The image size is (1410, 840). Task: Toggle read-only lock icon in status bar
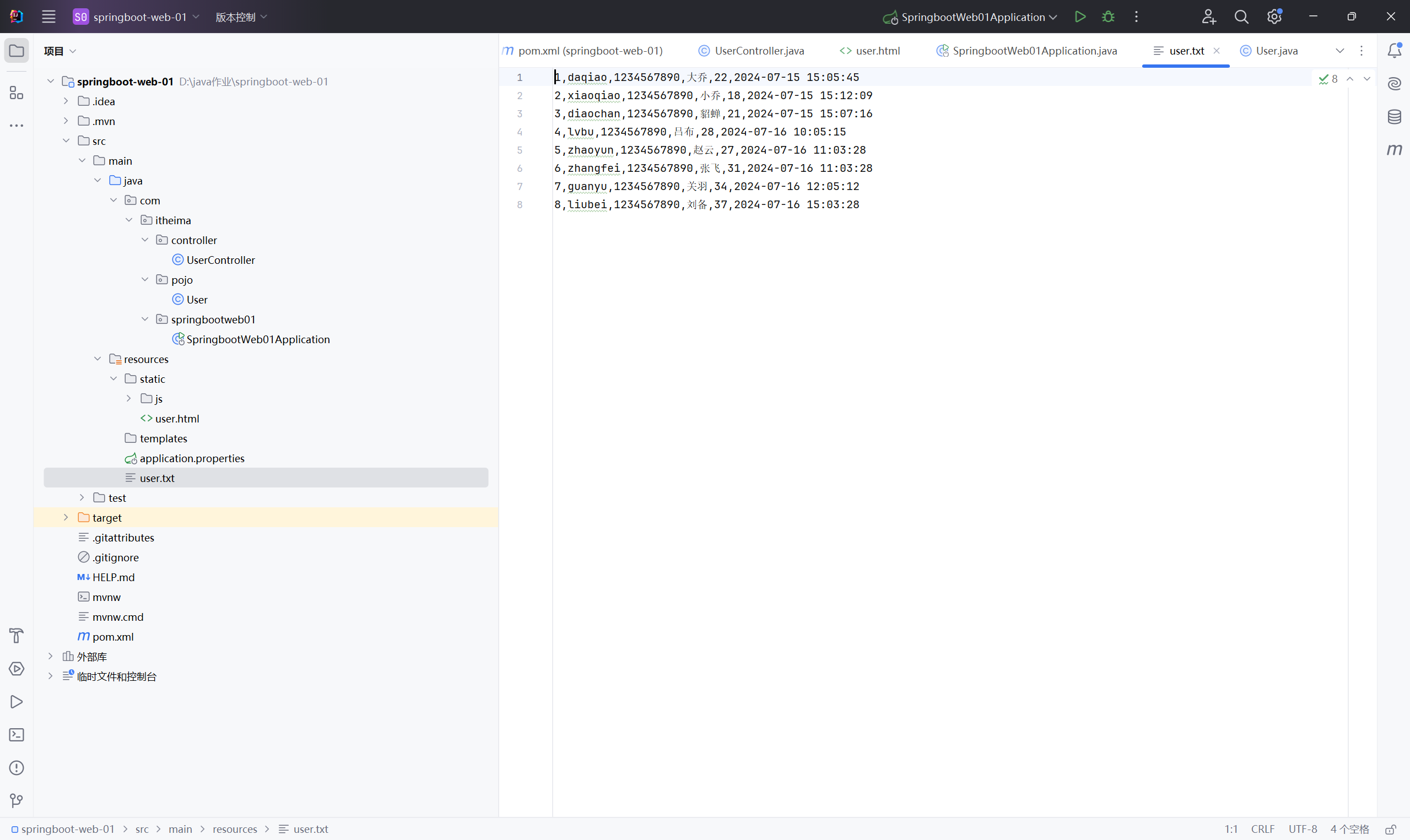pyautogui.click(x=1390, y=829)
